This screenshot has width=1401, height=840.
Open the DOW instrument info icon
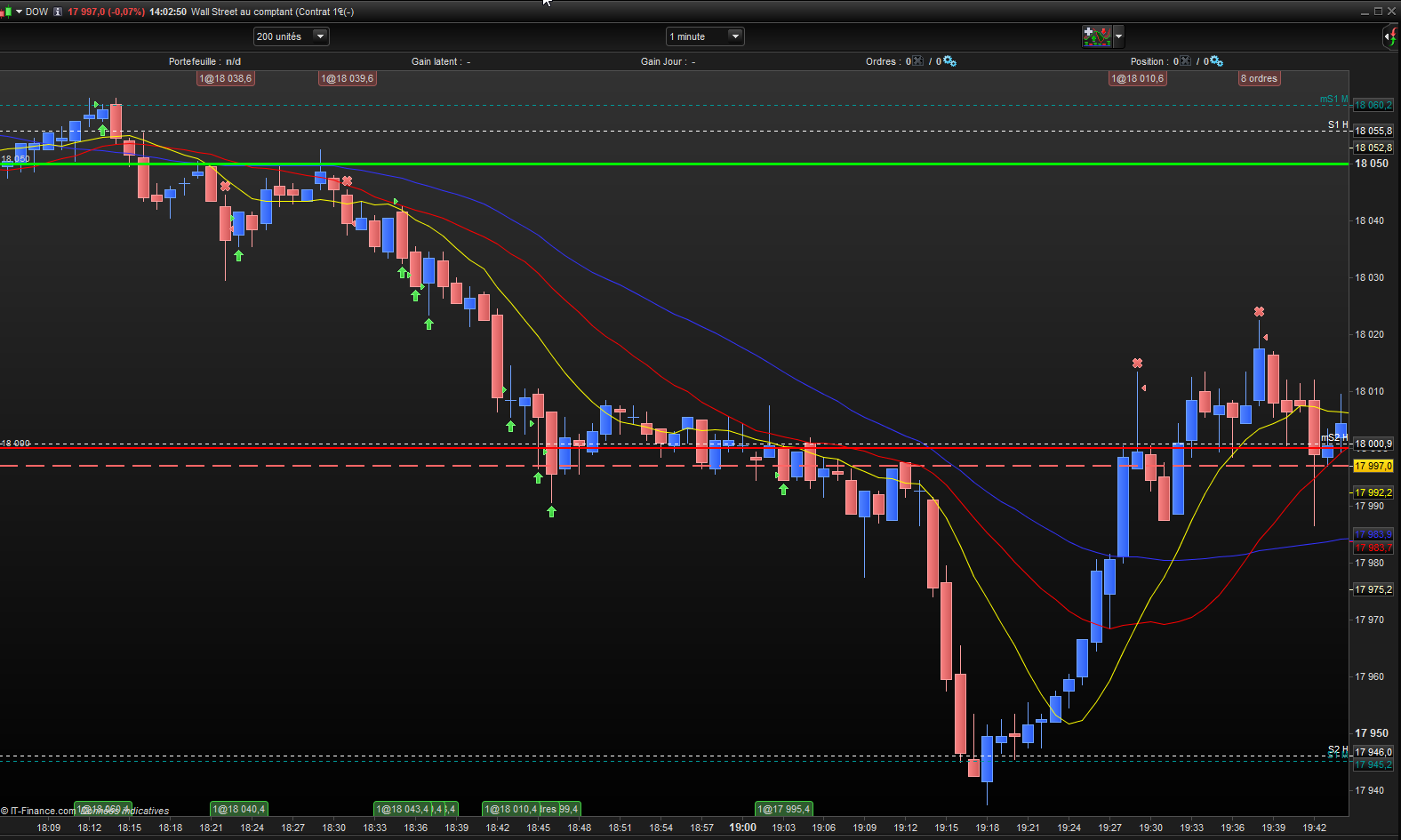point(58,12)
